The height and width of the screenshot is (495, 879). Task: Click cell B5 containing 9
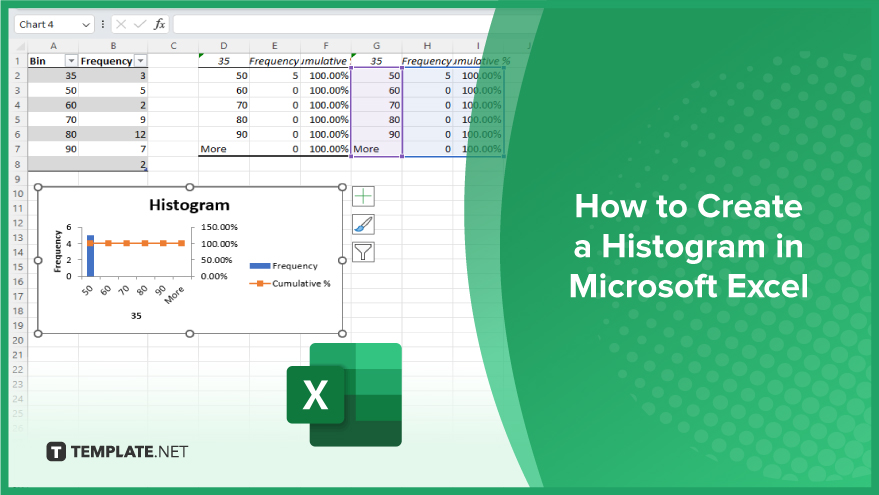[113, 119]
